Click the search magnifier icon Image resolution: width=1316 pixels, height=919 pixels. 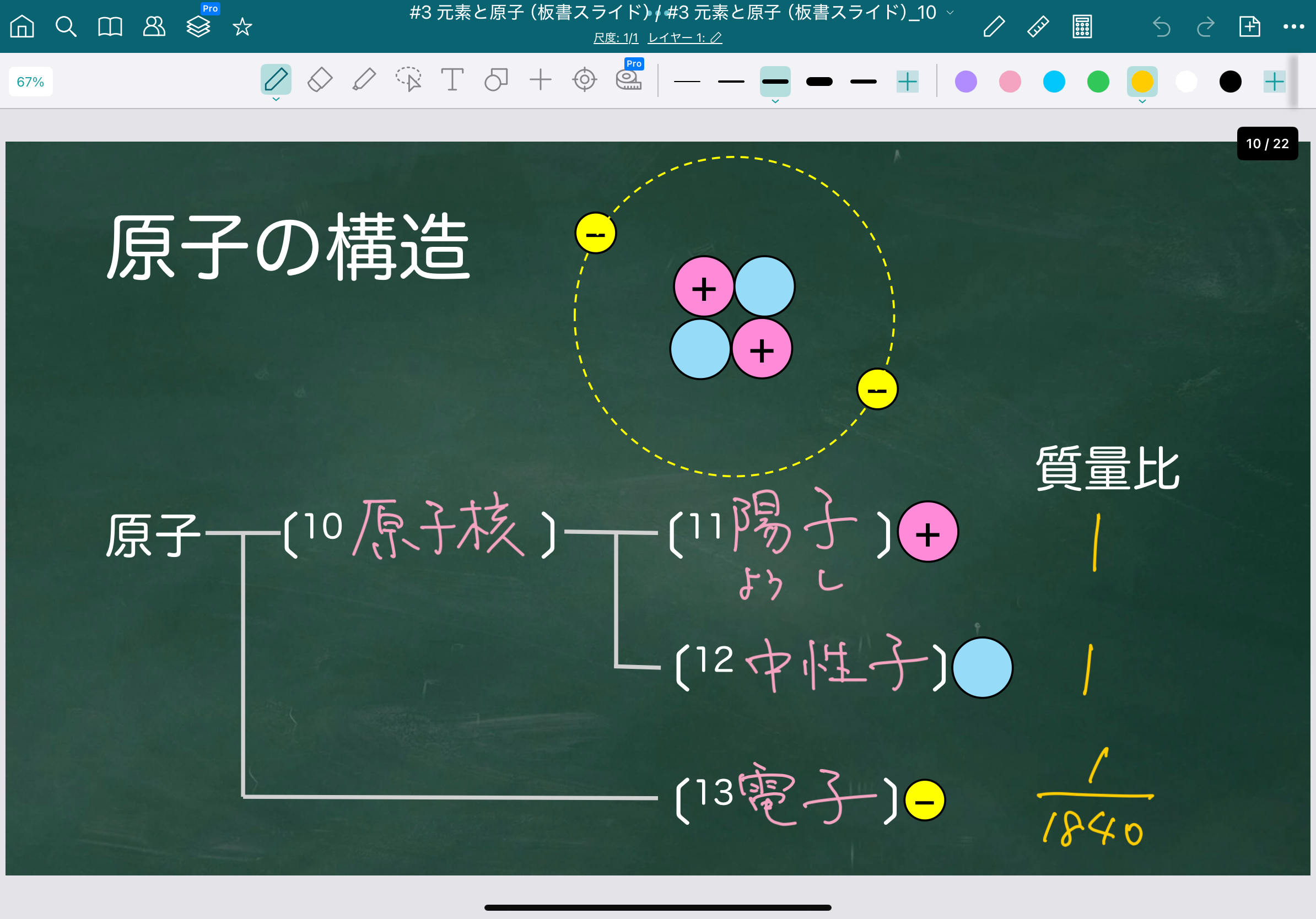click(x=66, y=26)
